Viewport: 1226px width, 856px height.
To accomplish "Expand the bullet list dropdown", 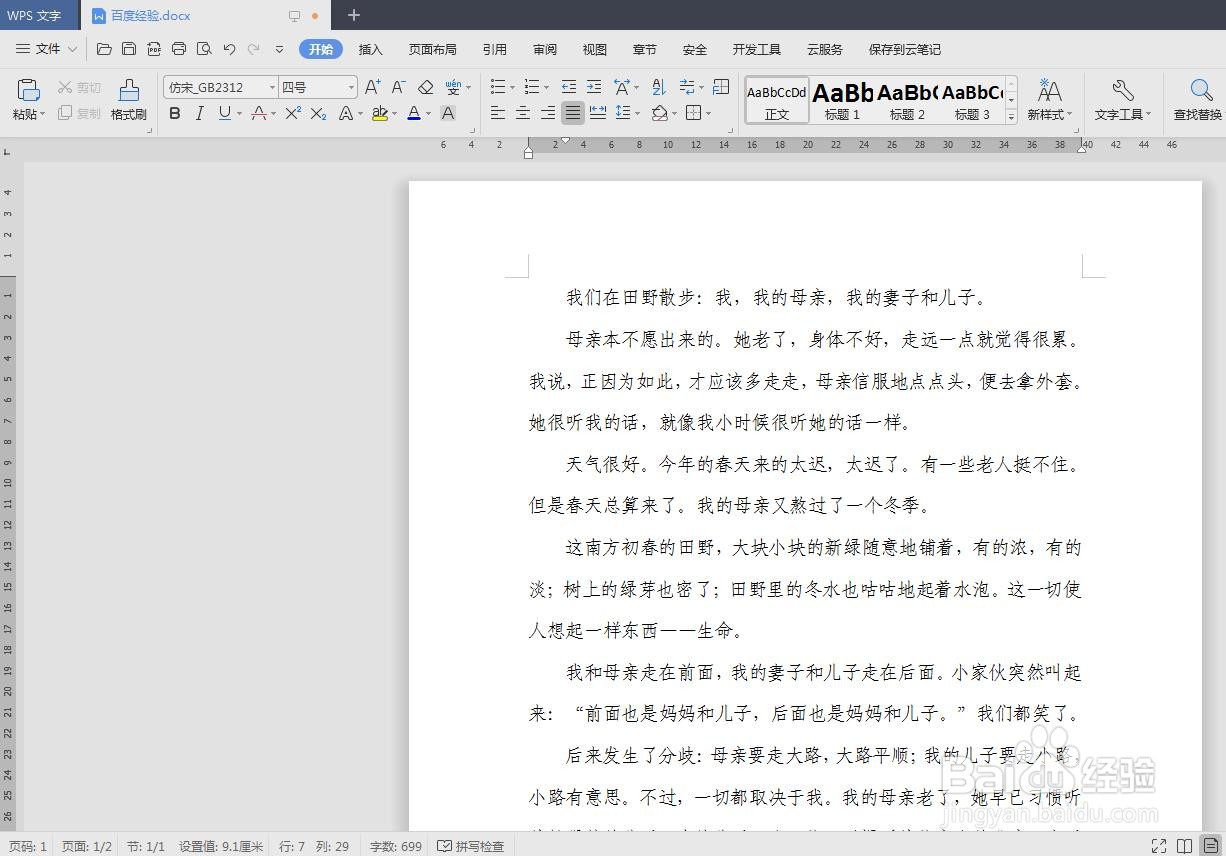I will point(512,88).
